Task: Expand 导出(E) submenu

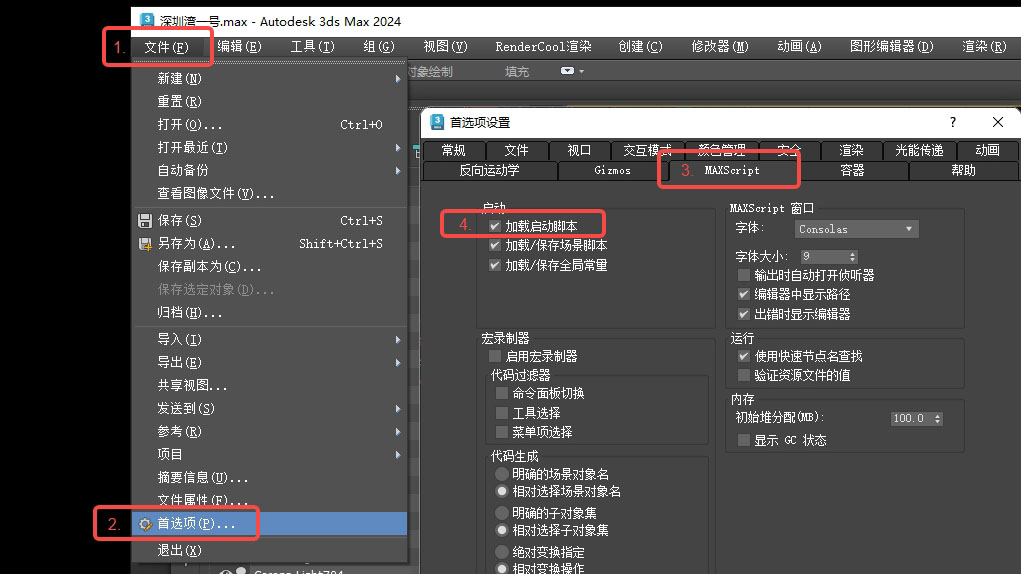Action: [398, 362]
